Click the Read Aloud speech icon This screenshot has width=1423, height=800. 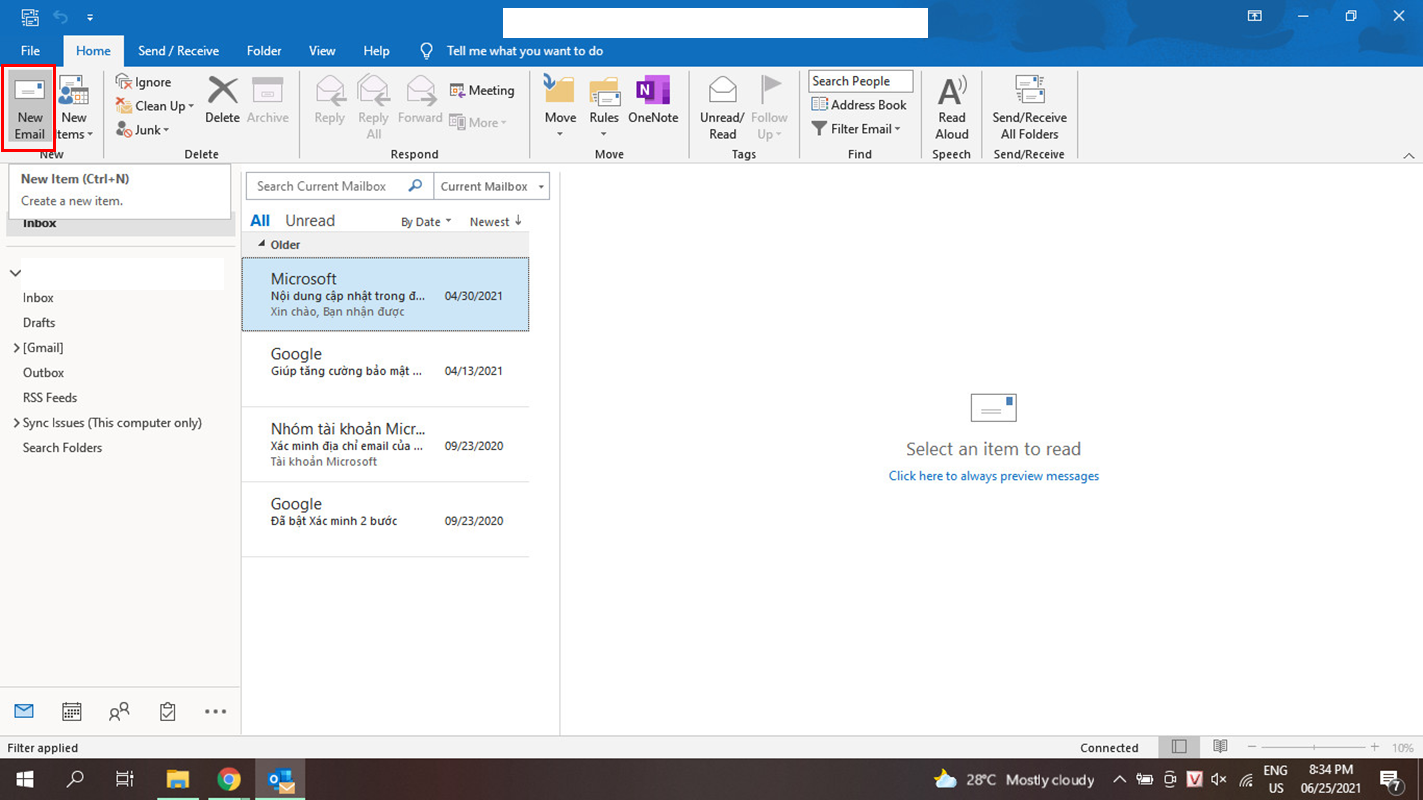(x=951, y=108)
